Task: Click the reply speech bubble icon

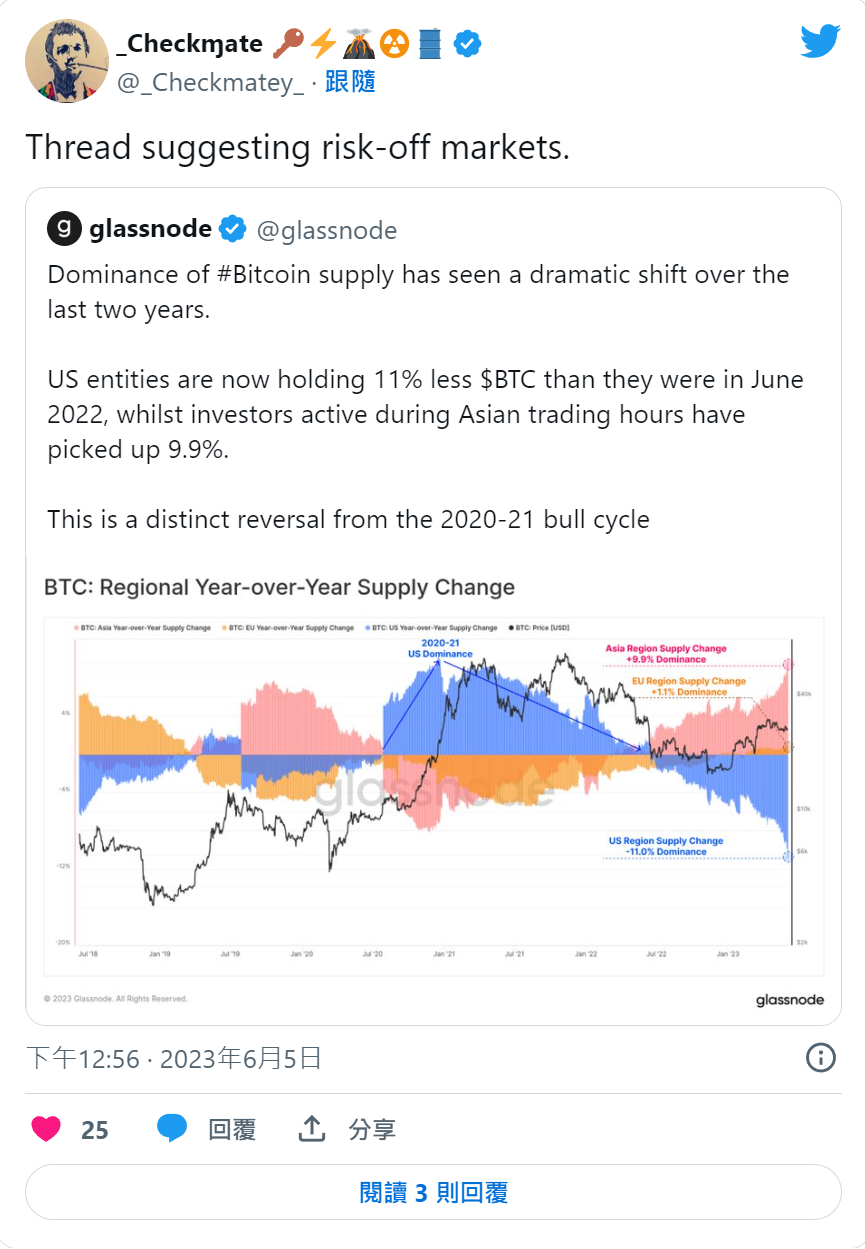Action: [x=172, y=1129]
